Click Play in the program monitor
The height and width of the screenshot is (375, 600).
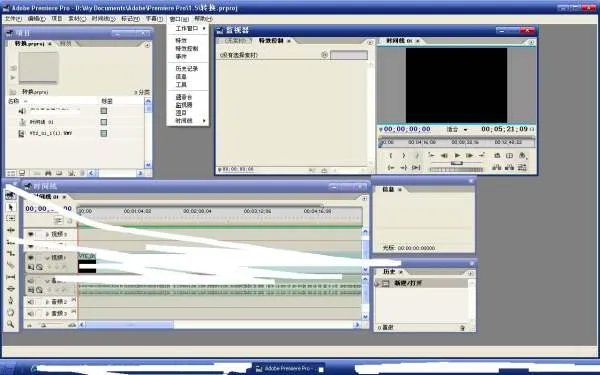click(457, 155)
